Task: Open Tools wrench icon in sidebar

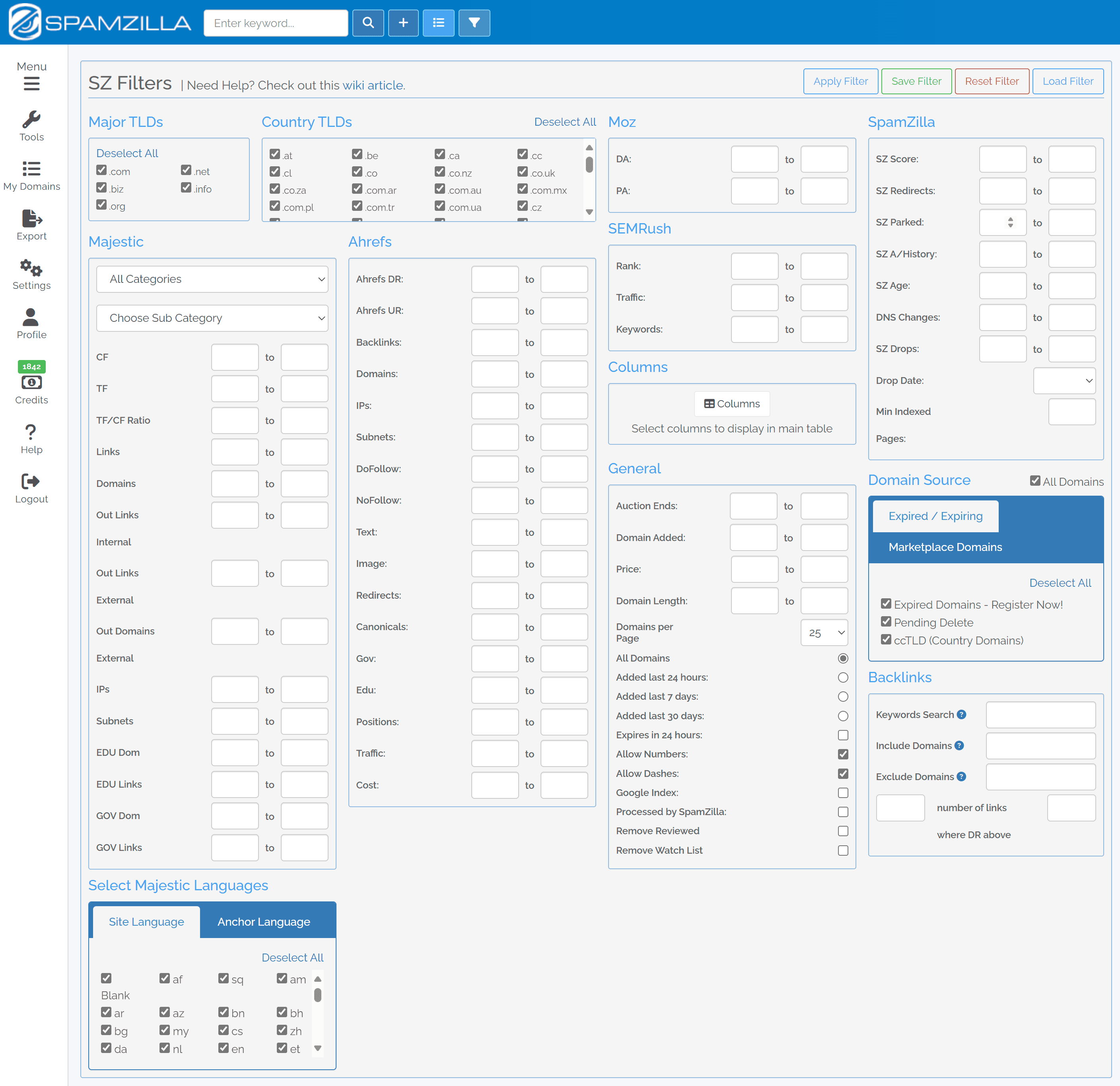Action: pos(31,119)
